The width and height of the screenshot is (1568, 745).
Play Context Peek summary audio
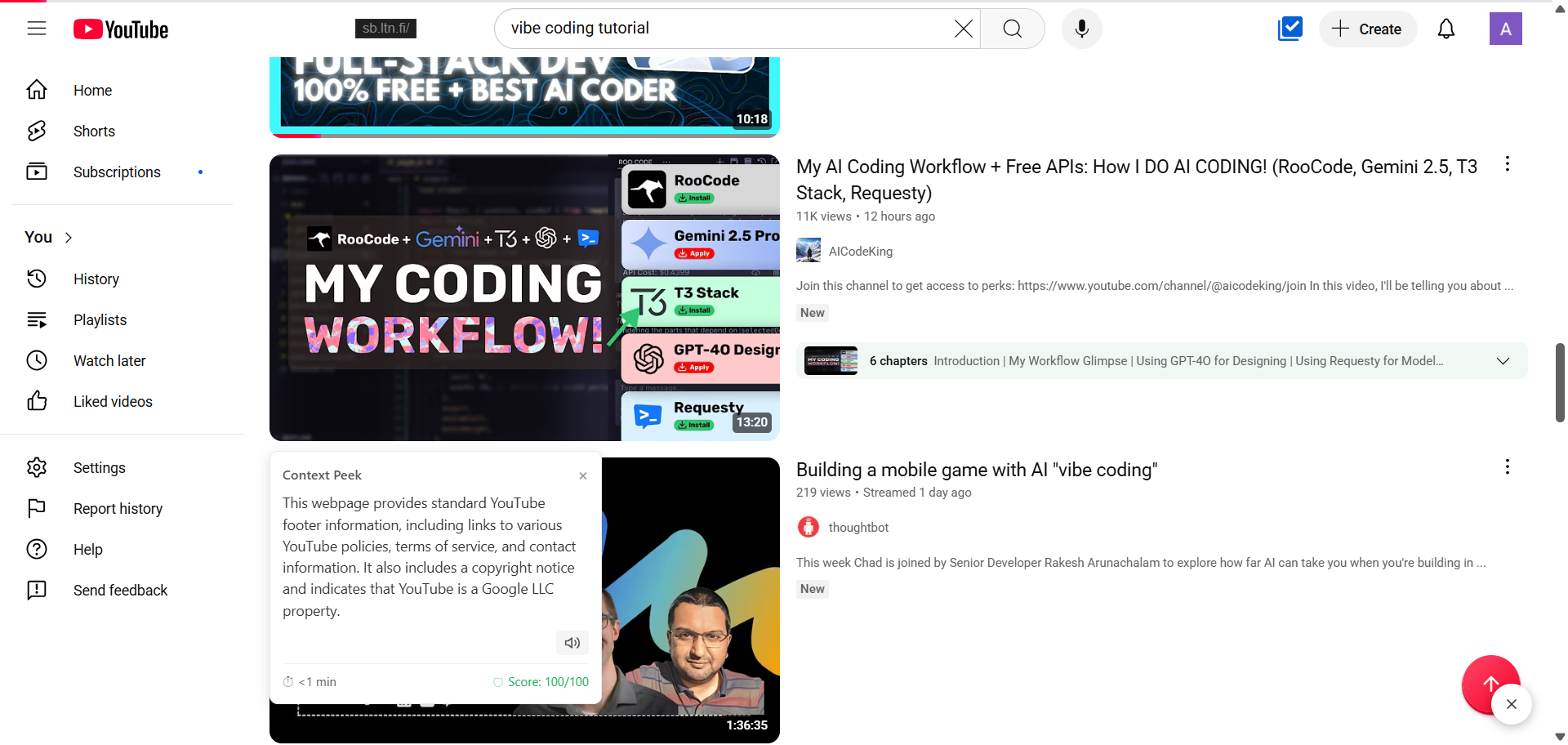(572, 643)
